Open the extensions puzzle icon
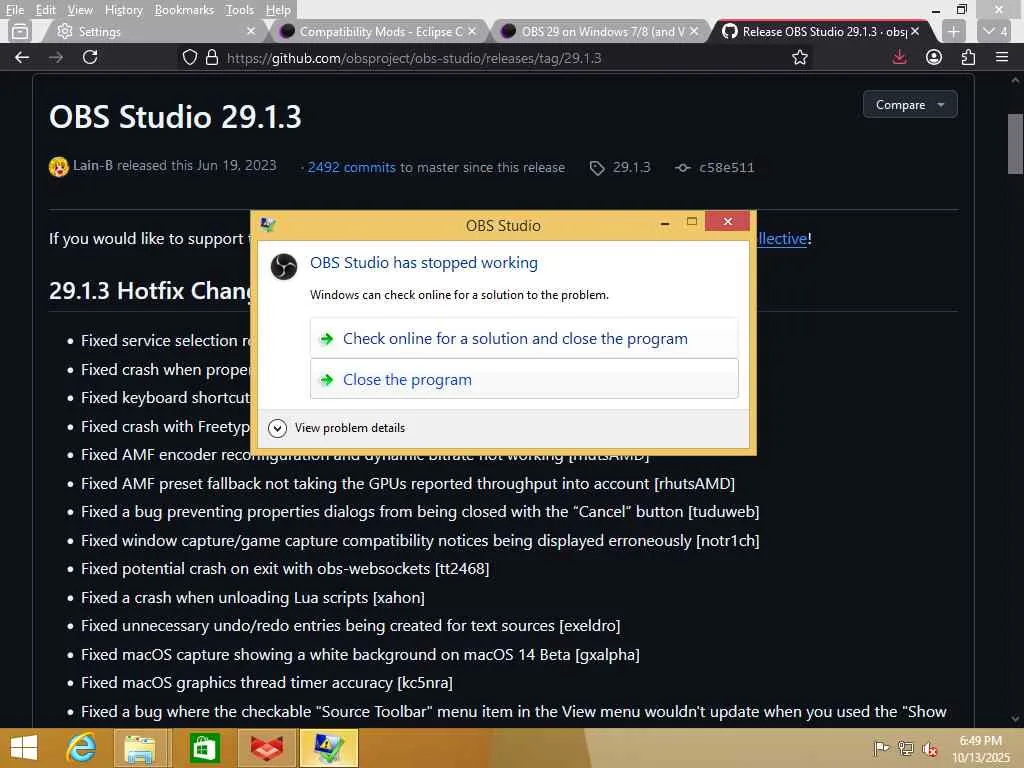Image resolution: width=1024 pixels, height=768 pixels. (968, 57)
